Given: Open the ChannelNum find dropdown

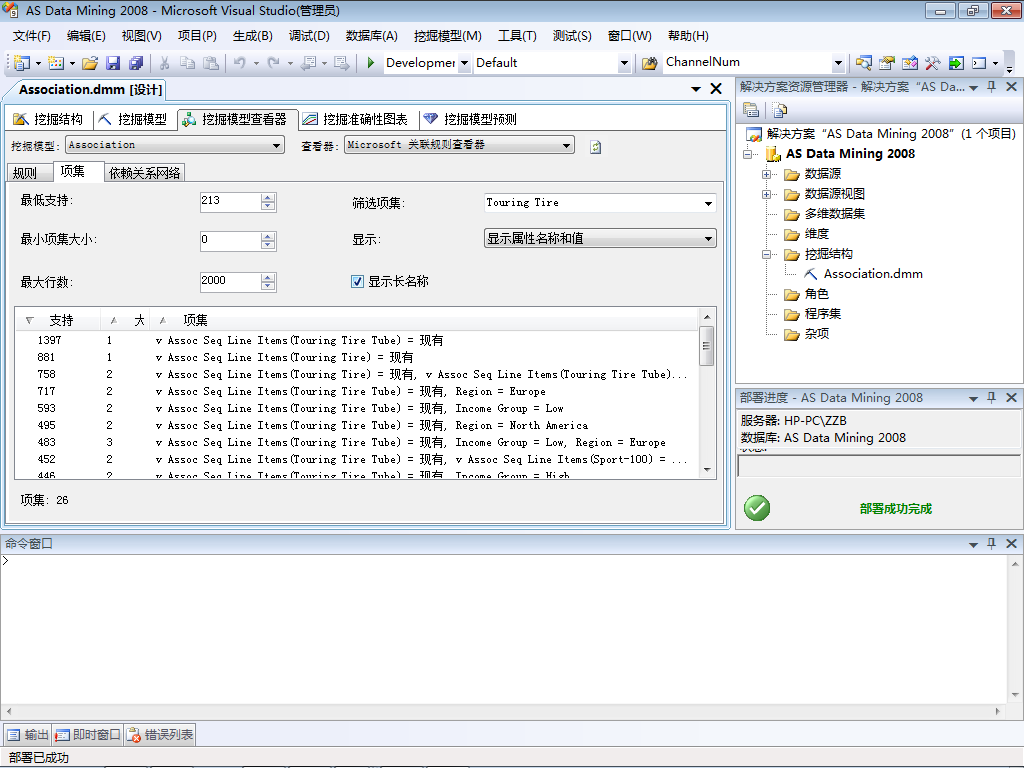Looking at the screenshot, I should 839,63.
